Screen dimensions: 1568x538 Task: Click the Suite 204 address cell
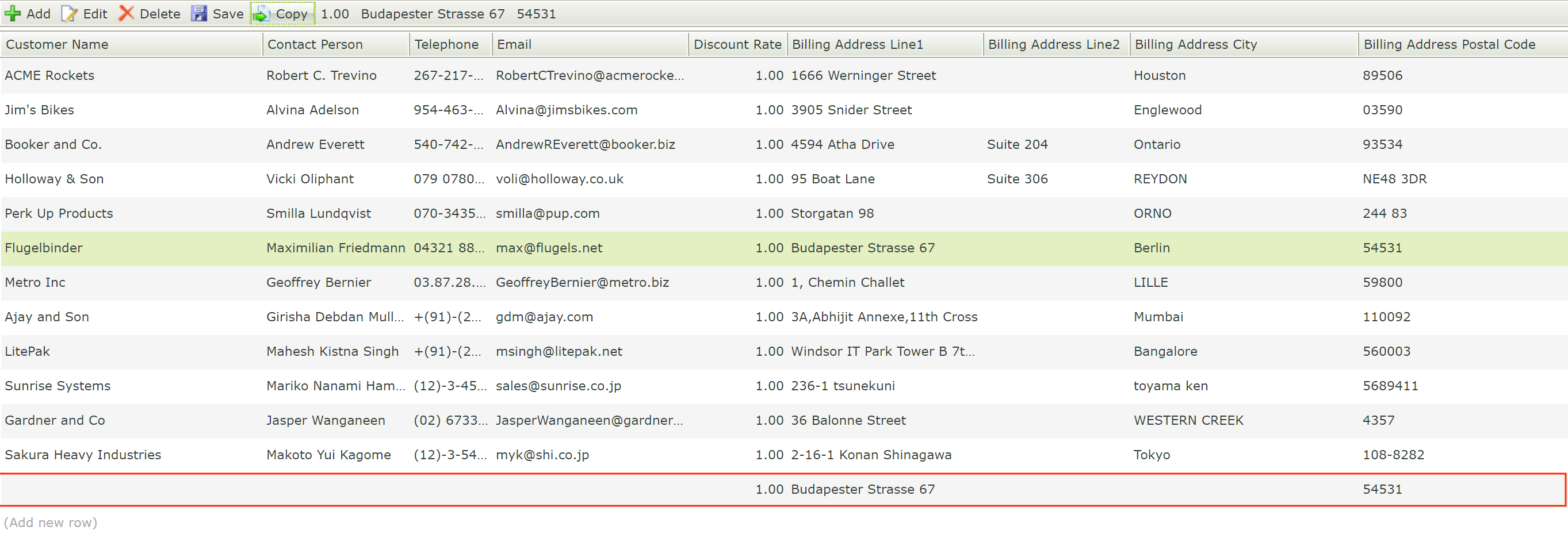1017,144
